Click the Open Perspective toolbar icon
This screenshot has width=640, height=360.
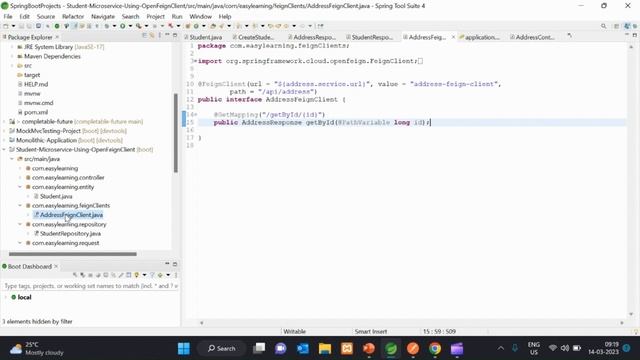click(x=616, y=26)
